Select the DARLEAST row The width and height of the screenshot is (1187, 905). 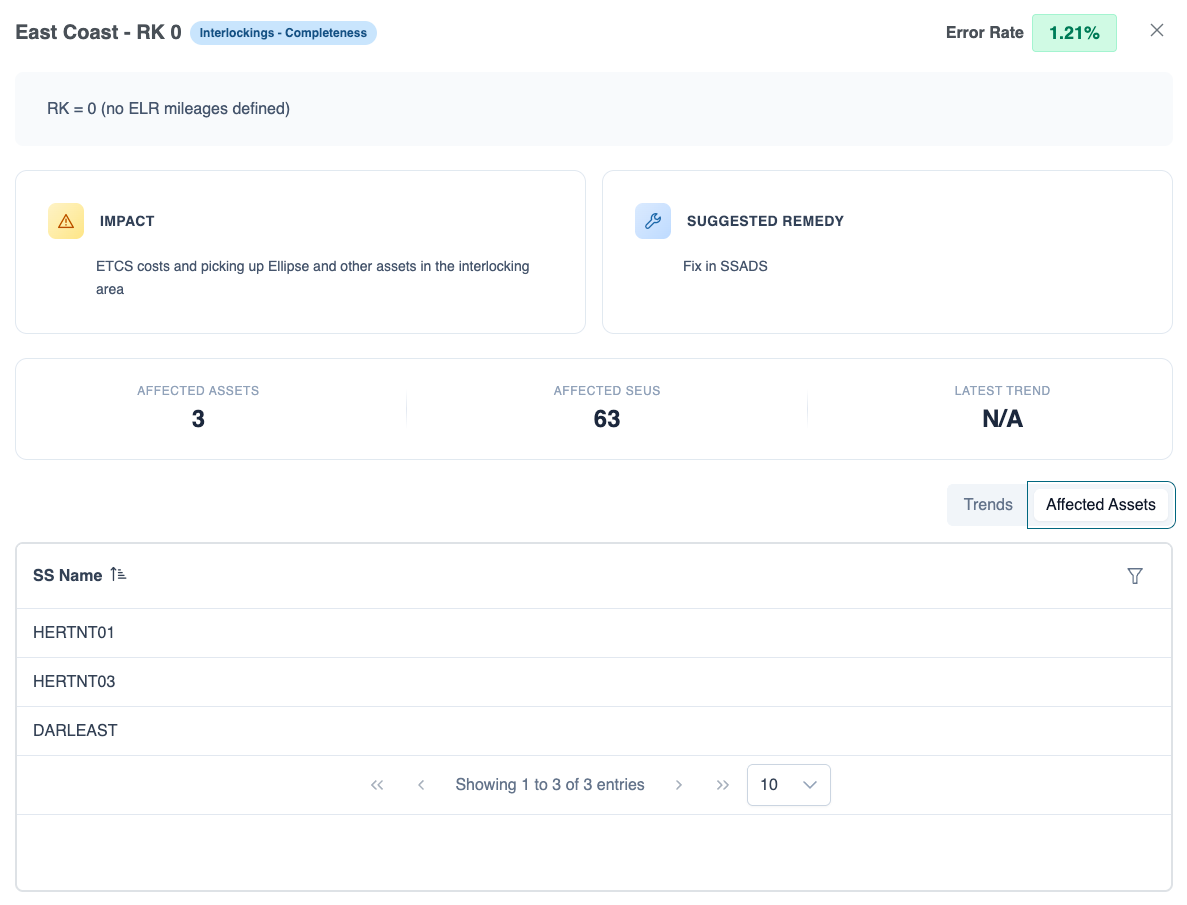[x=75, y=730]
